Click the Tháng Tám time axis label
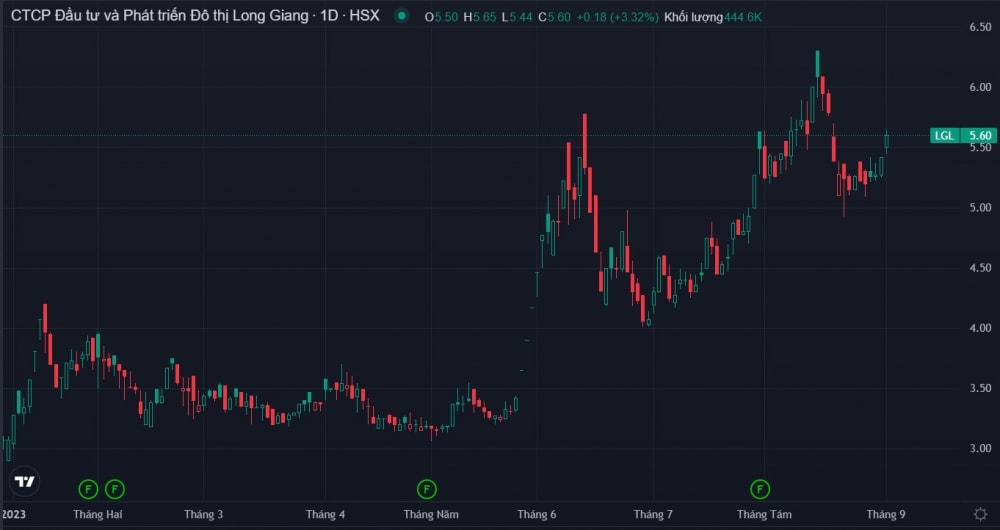This screenshot has width=1000, height=530. (764, 514)
